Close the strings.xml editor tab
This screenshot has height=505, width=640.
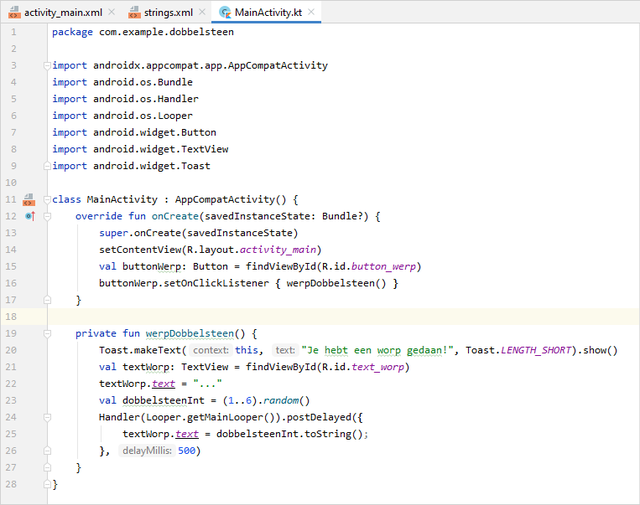[x=203, y=12]
